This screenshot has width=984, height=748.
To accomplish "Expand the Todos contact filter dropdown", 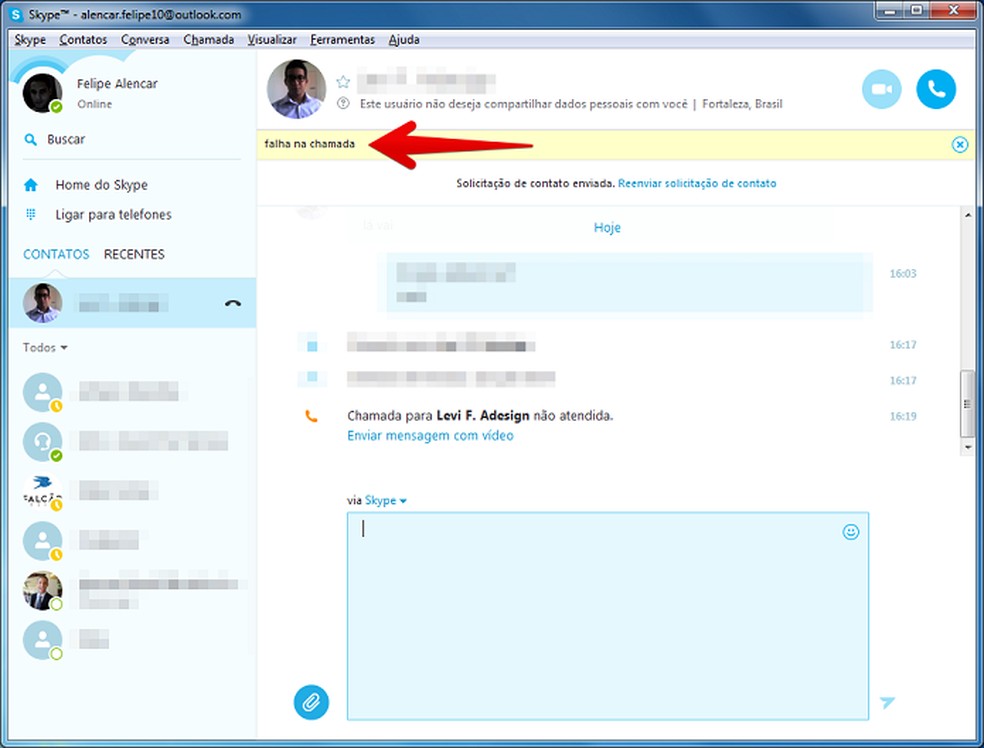I will pyautogui.click(x=45, y=348).
